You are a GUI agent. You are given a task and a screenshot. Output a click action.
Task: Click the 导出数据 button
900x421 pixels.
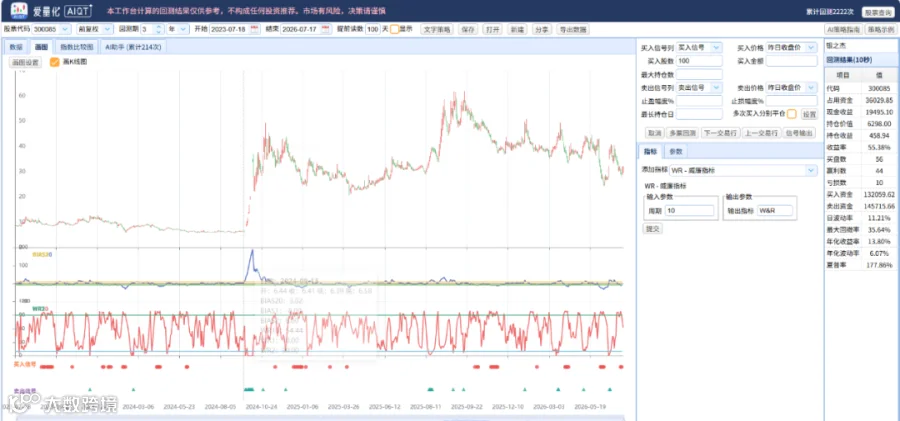[573, 29]
